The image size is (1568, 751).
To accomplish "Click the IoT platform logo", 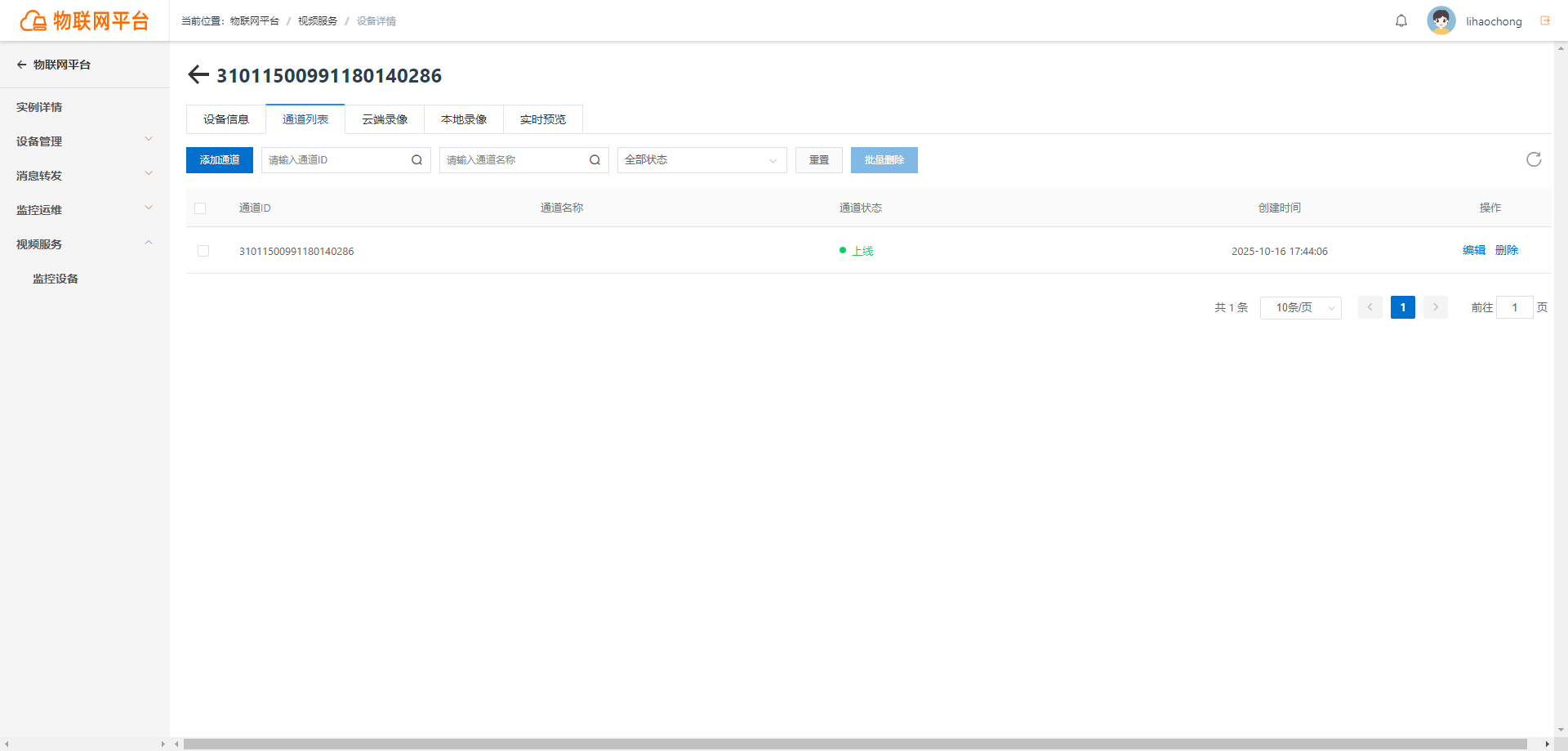I will point(85,20).
